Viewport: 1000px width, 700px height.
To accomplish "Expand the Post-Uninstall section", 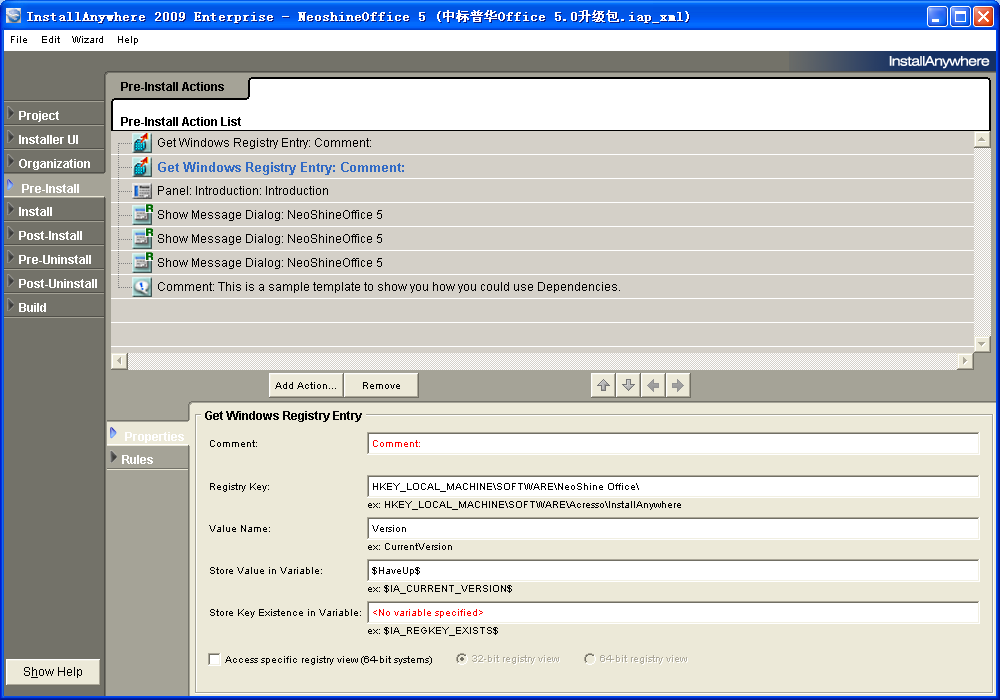I will pyautogui.click(x=54, y=283).
